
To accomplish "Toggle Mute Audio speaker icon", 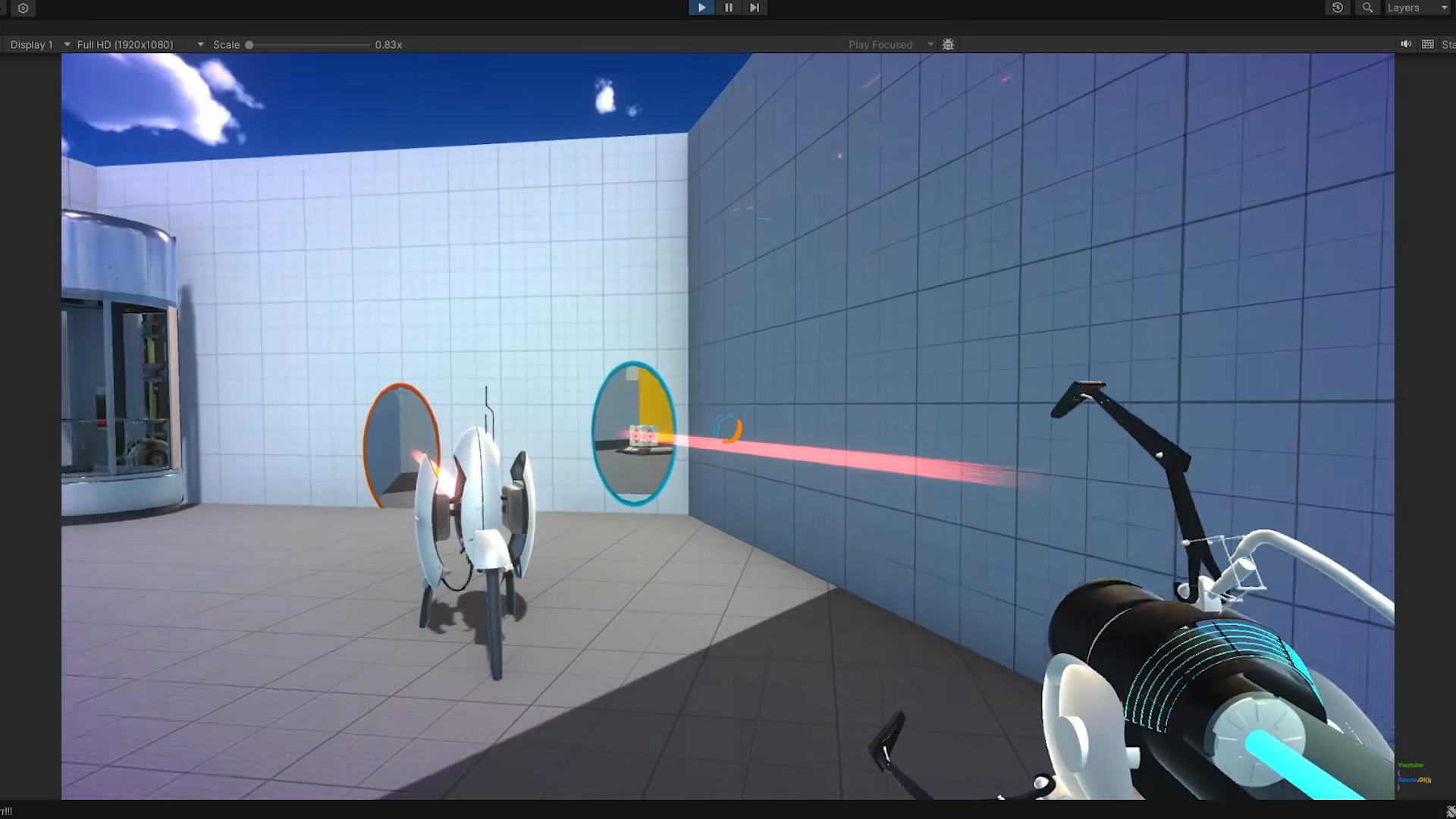I will (1405, 44).
